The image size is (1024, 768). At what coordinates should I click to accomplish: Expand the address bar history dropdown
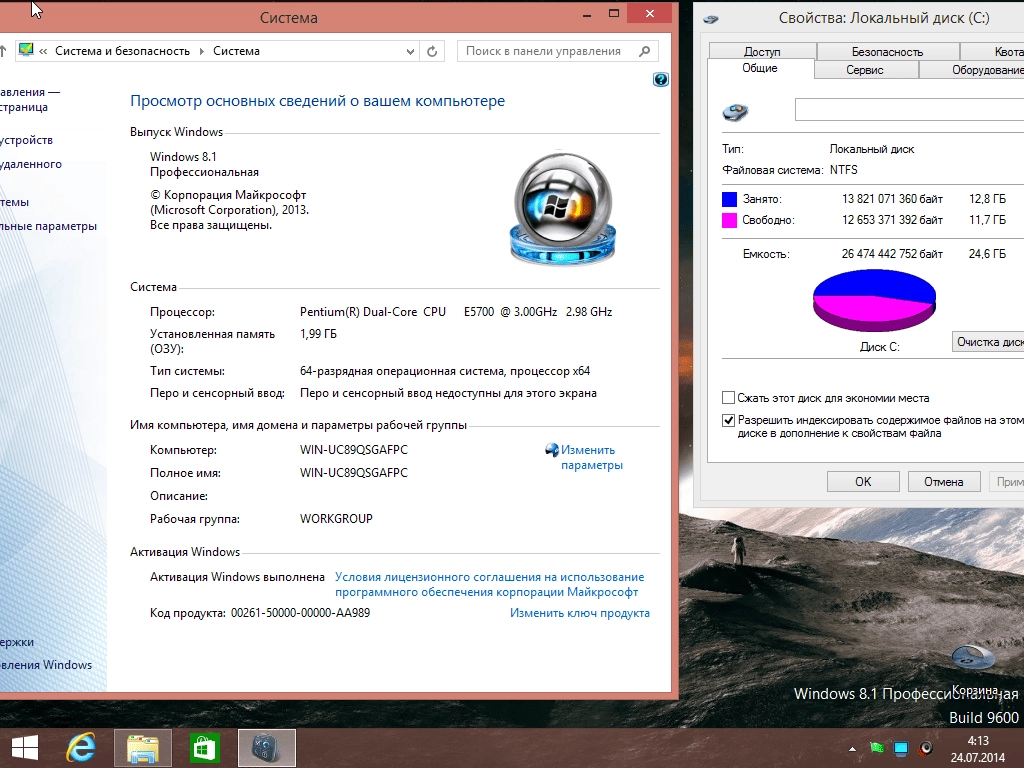410,51
